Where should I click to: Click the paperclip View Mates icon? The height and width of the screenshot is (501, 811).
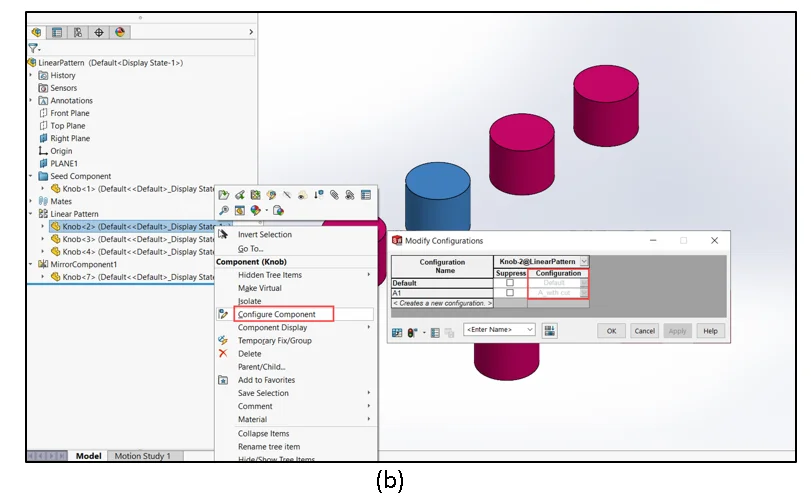click(334, 195)
